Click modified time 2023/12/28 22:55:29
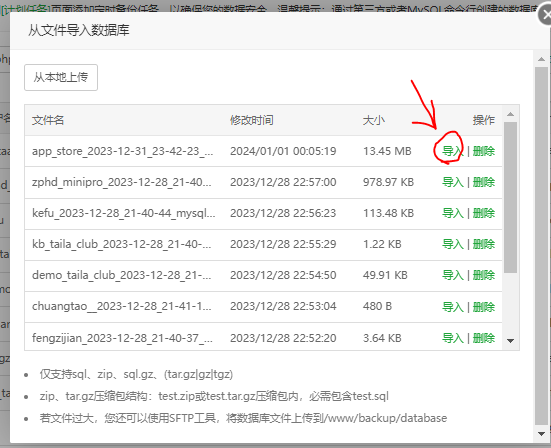The height and width of the screenshot is (448, 551). pyautogui.click(x=283, y=244)
